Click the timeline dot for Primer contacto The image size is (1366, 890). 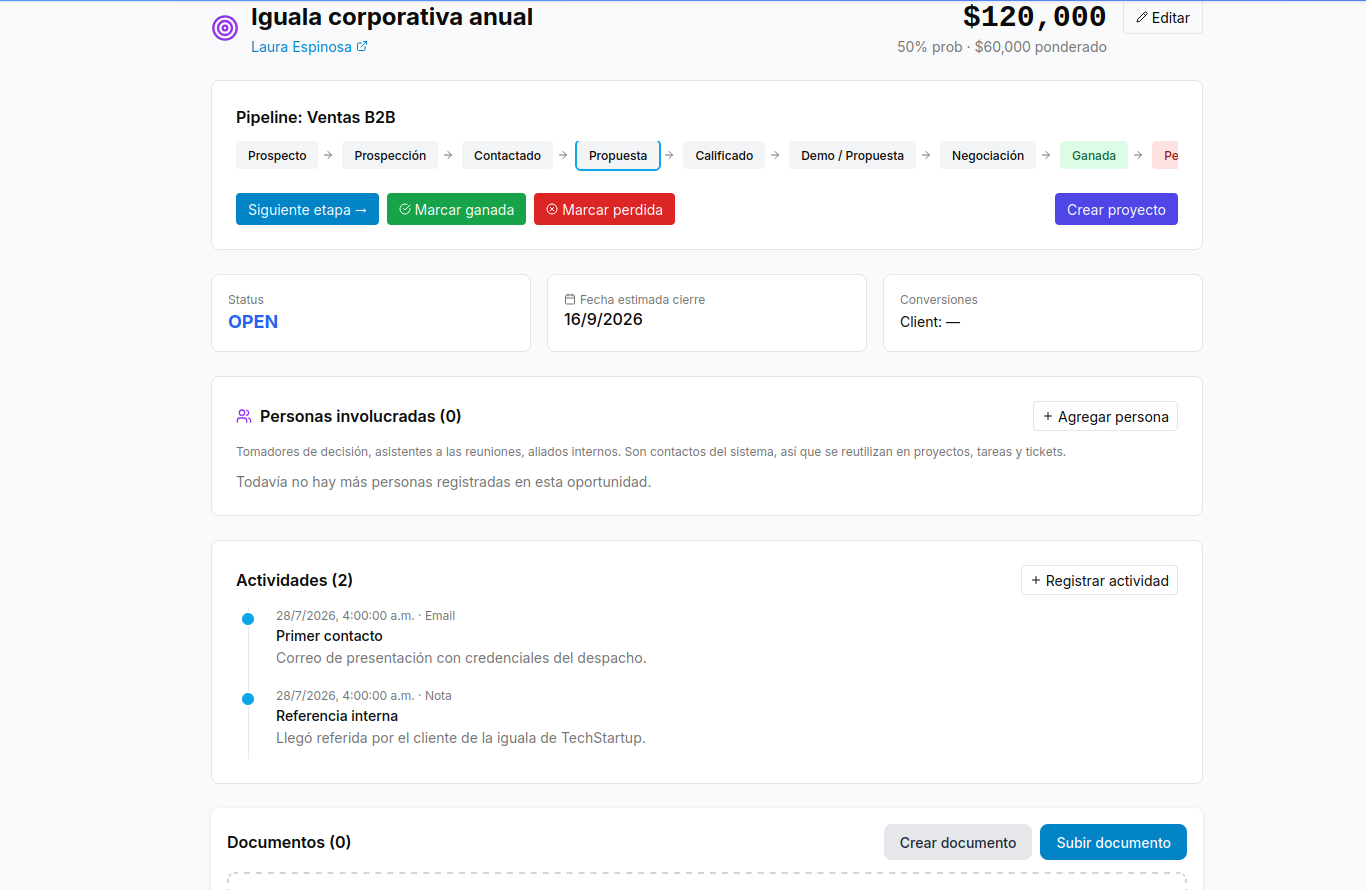click(248, 619)
